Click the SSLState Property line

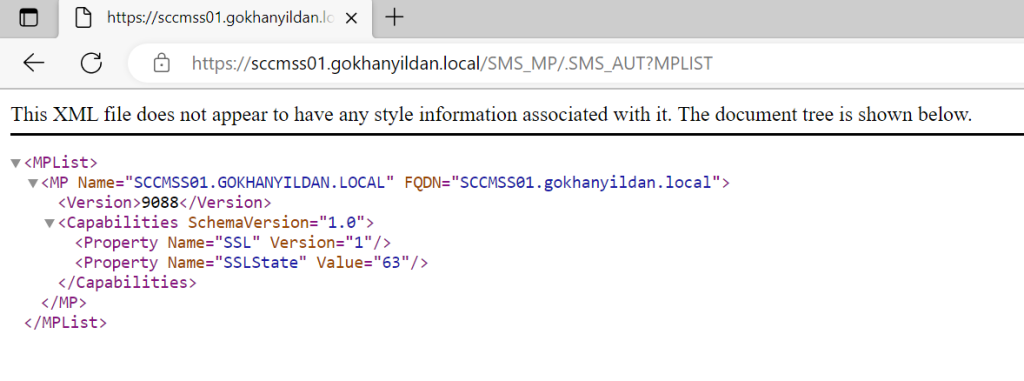(x=251, y=263)
